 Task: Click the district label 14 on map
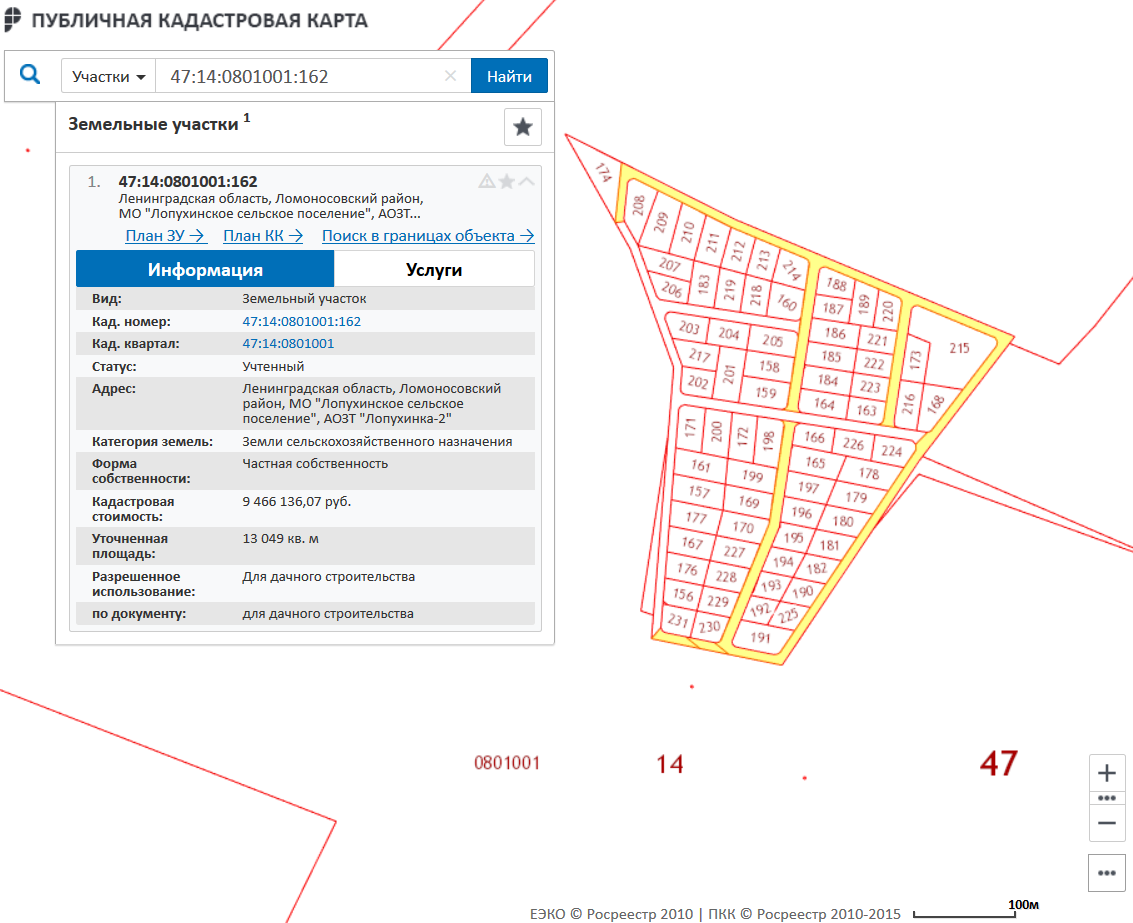670,765
